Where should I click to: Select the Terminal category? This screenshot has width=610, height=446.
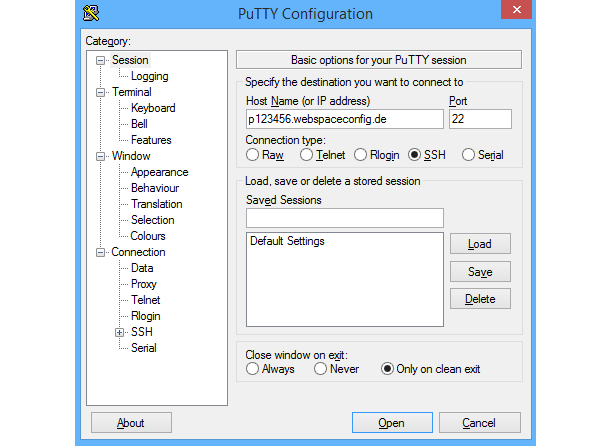point(131,92)
